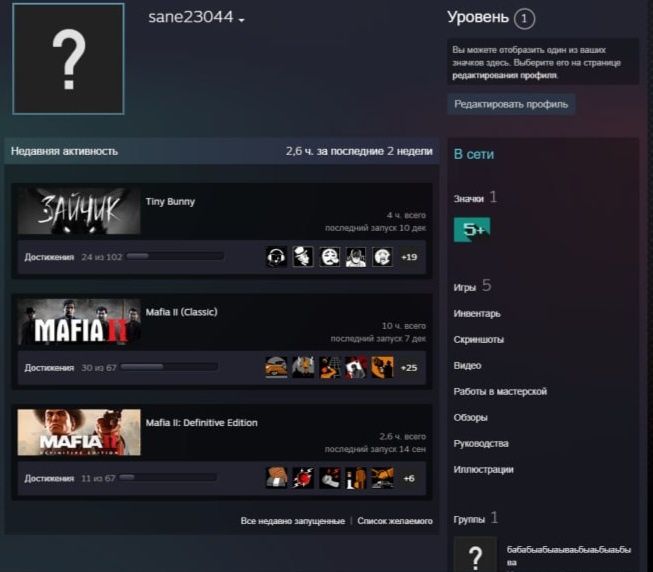Open the Mafia II (Classic) title link
The height and width of the screenshot is (572, 653).
181,312
